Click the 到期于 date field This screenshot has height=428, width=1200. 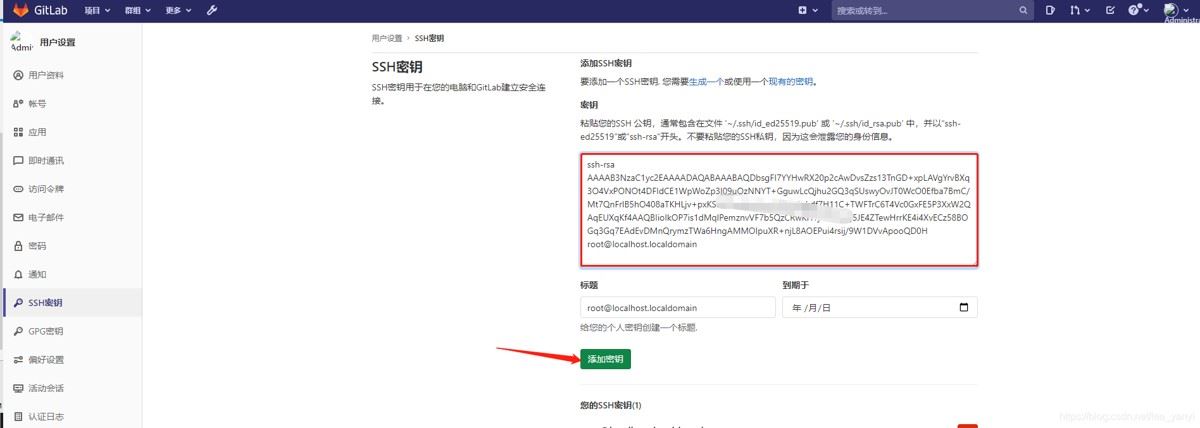click(880, 307)
